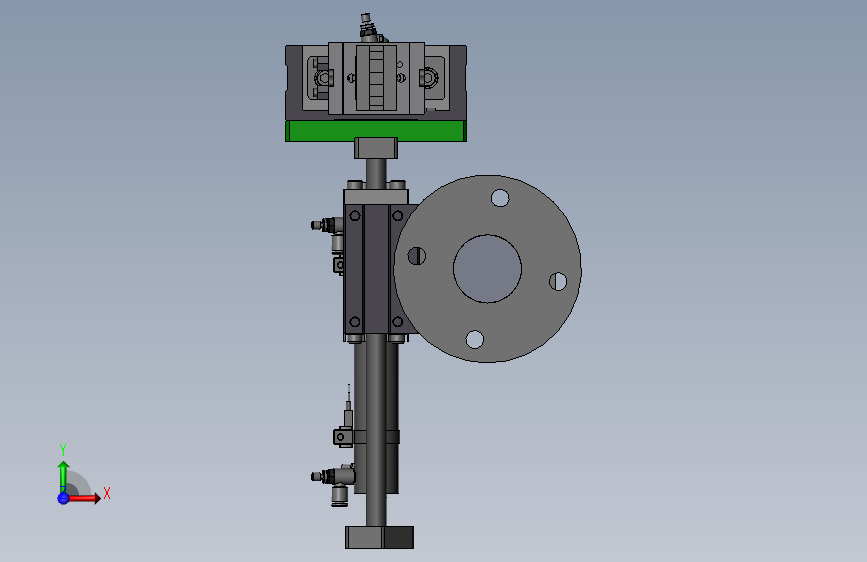
Task: Select the foot block at the rod's bottom
Action: coord(379,537)
